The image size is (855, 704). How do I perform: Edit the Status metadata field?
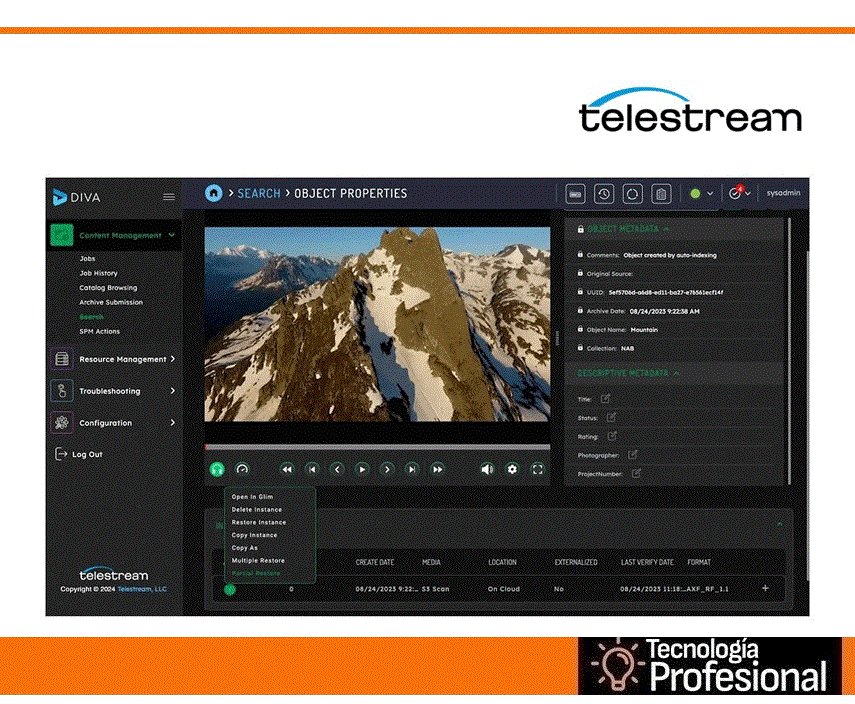point(611,417)
